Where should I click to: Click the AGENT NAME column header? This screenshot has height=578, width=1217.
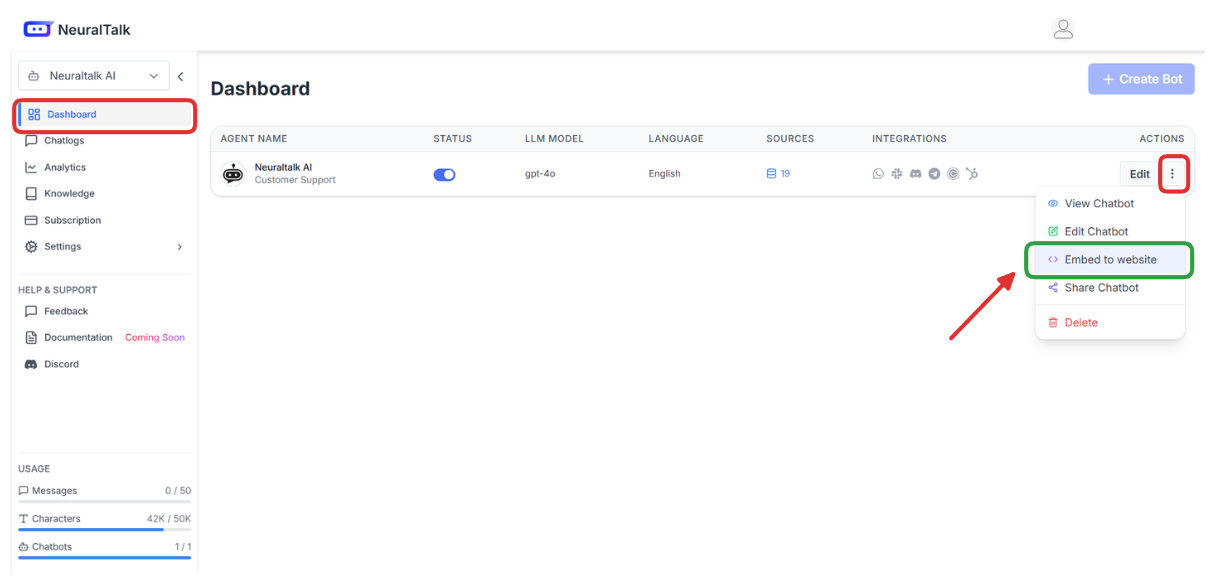tap(254, 139)
